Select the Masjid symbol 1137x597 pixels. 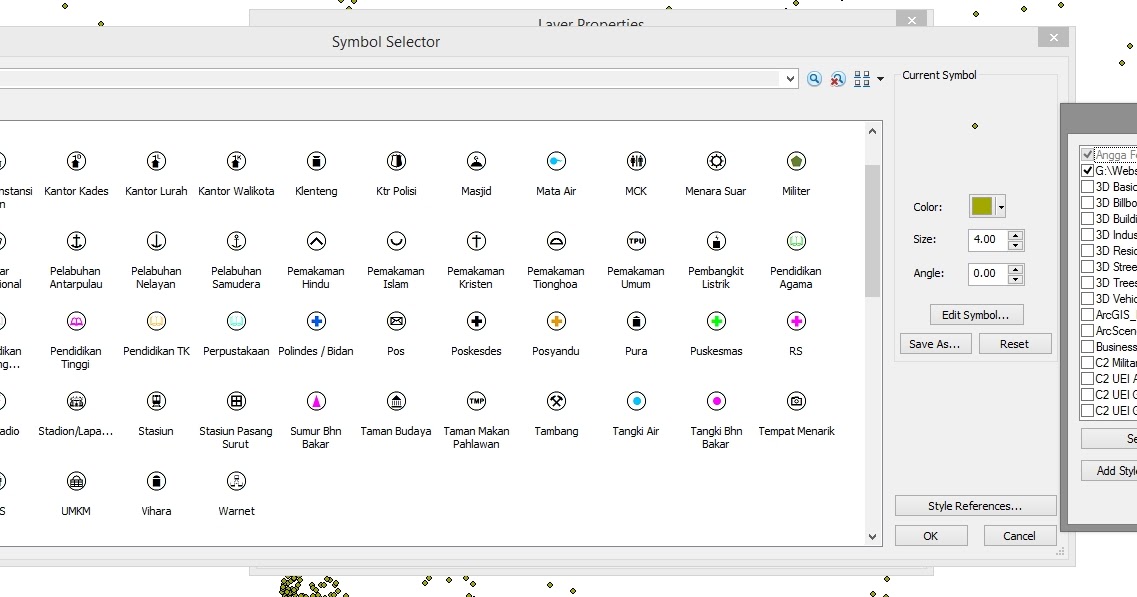pos(475,161)
